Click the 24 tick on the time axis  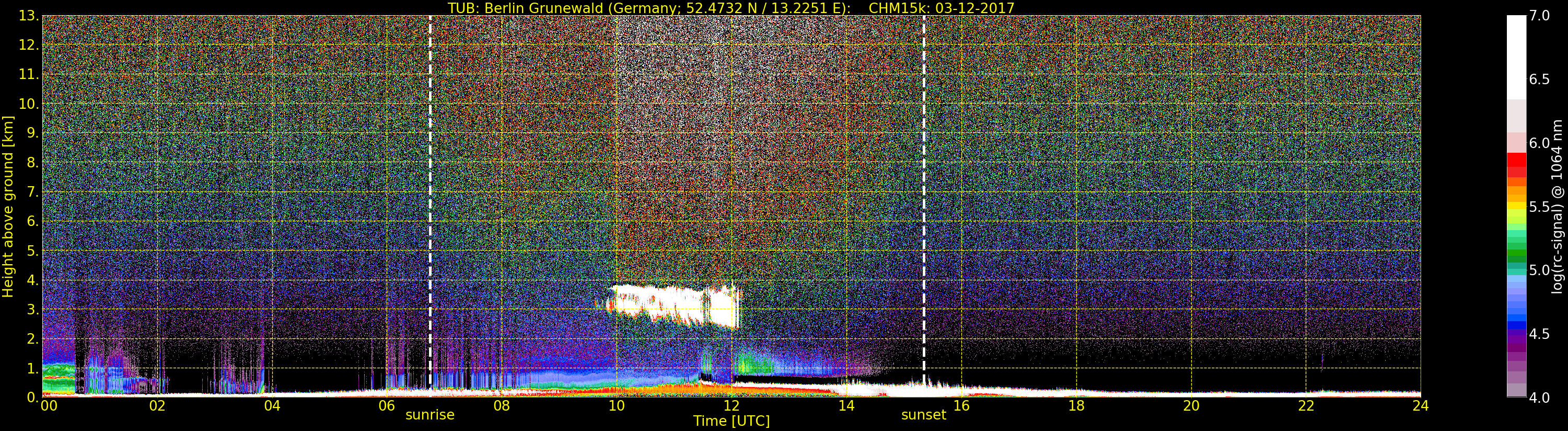(1420, 406)
